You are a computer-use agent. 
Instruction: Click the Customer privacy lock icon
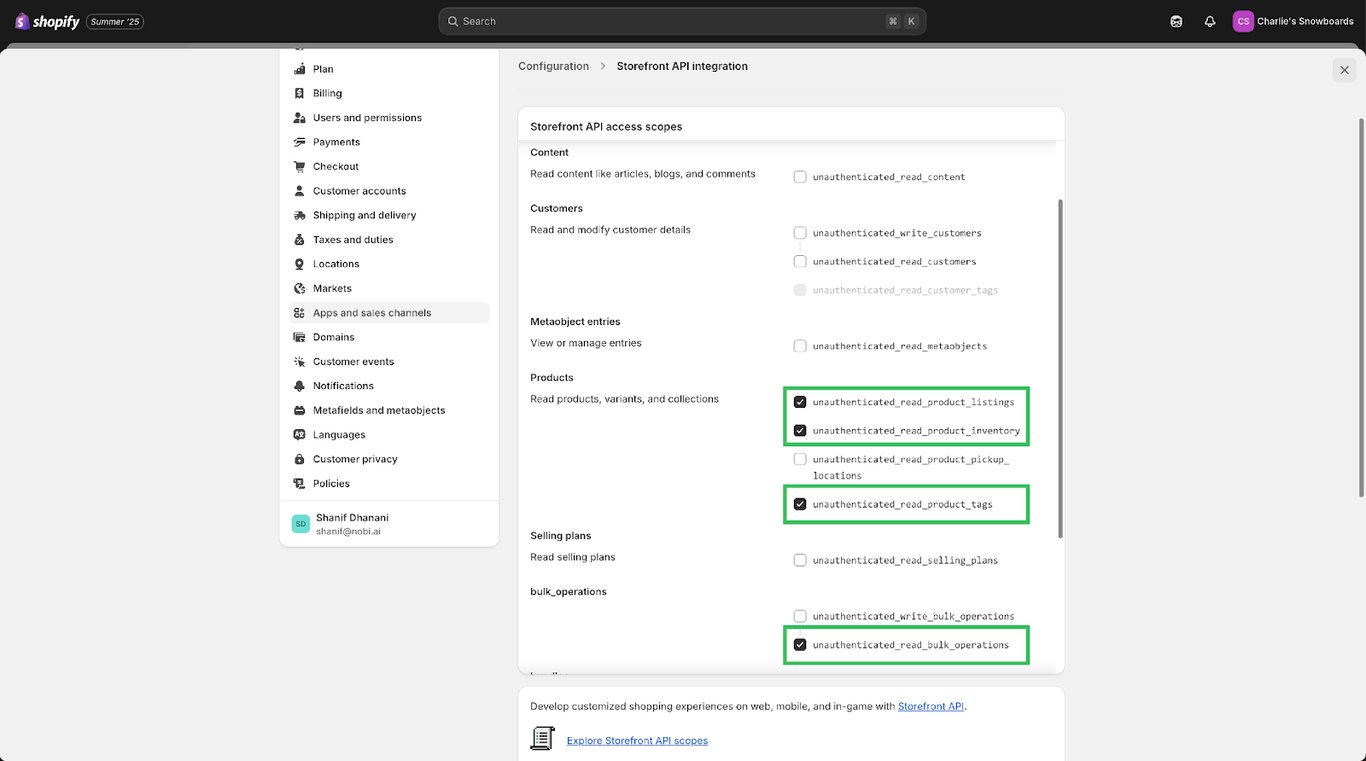(x=299, y=459)
